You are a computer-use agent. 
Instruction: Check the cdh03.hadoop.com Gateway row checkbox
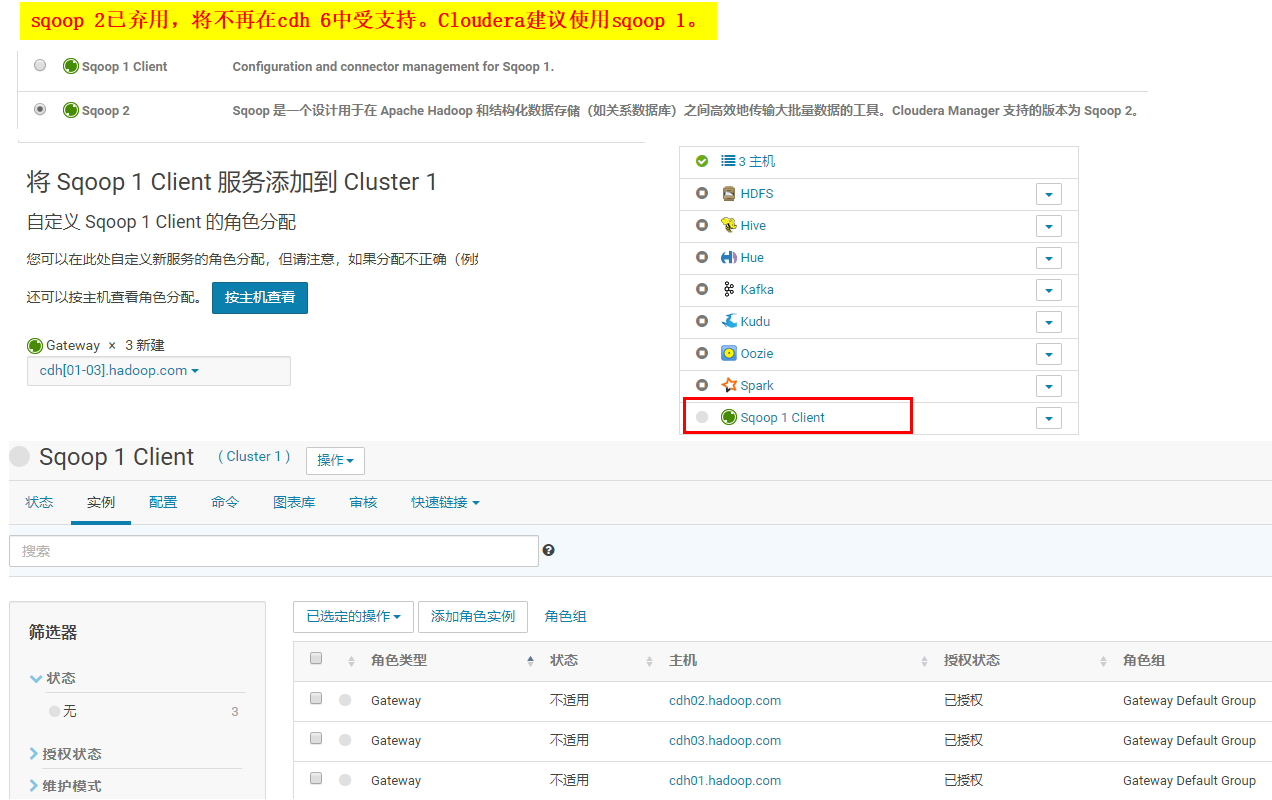click(x=316, y=738)
